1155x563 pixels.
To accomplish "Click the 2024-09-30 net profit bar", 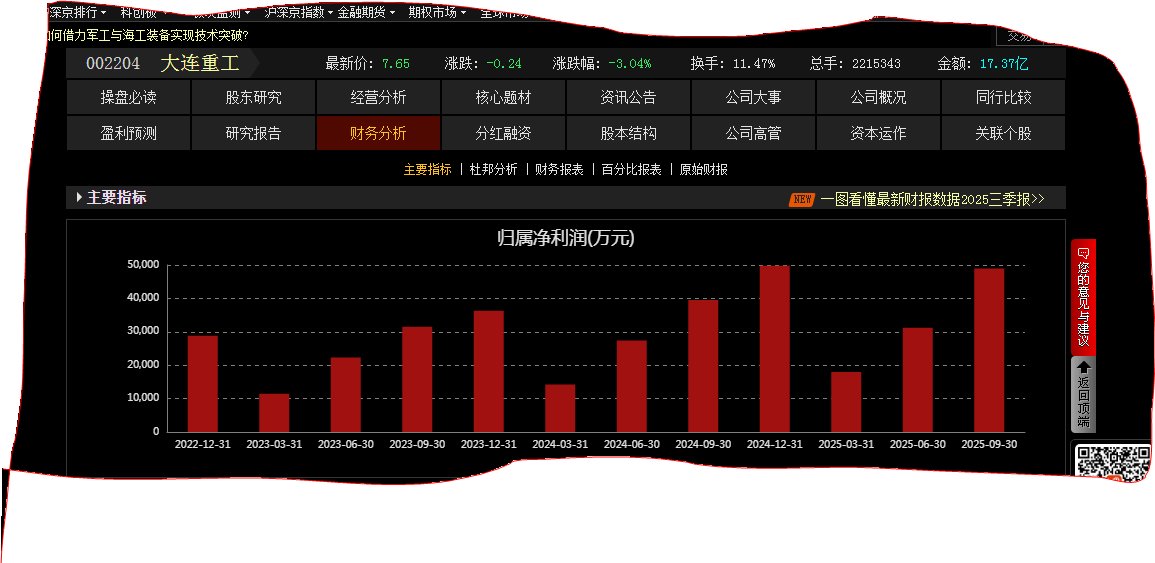I will pos(703,366).
